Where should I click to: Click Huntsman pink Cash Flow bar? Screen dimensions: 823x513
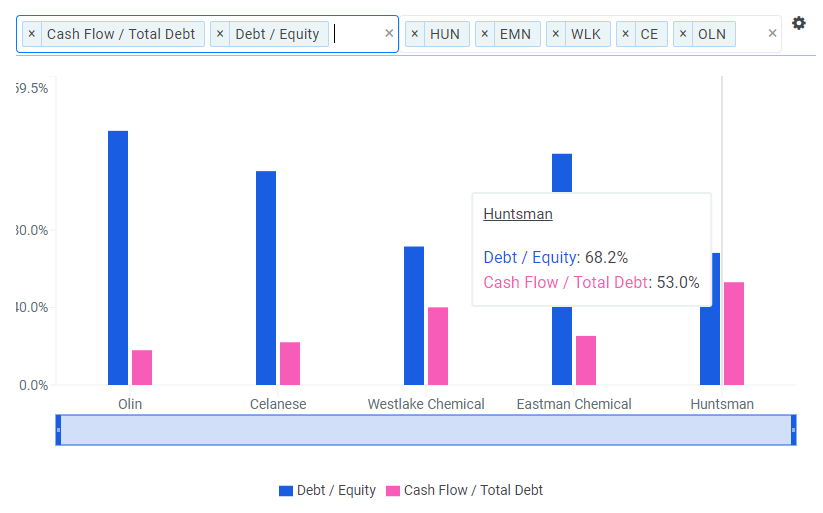click(734, 333)
